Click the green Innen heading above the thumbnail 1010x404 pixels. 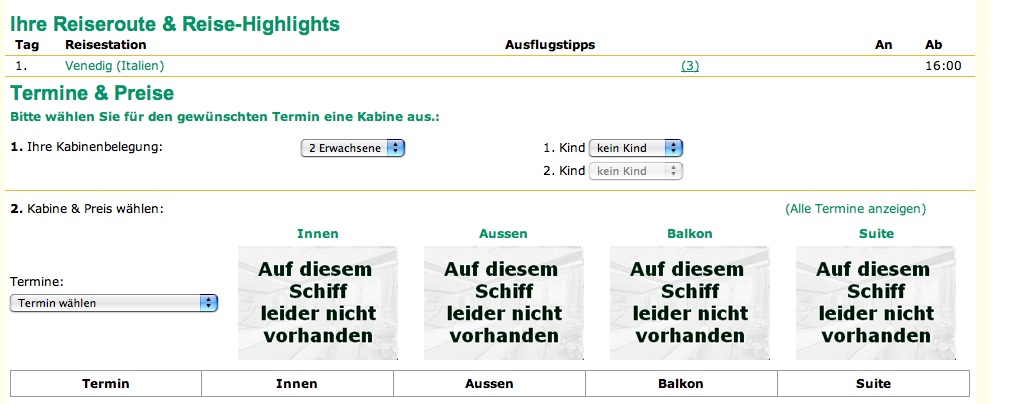point(317,234)
